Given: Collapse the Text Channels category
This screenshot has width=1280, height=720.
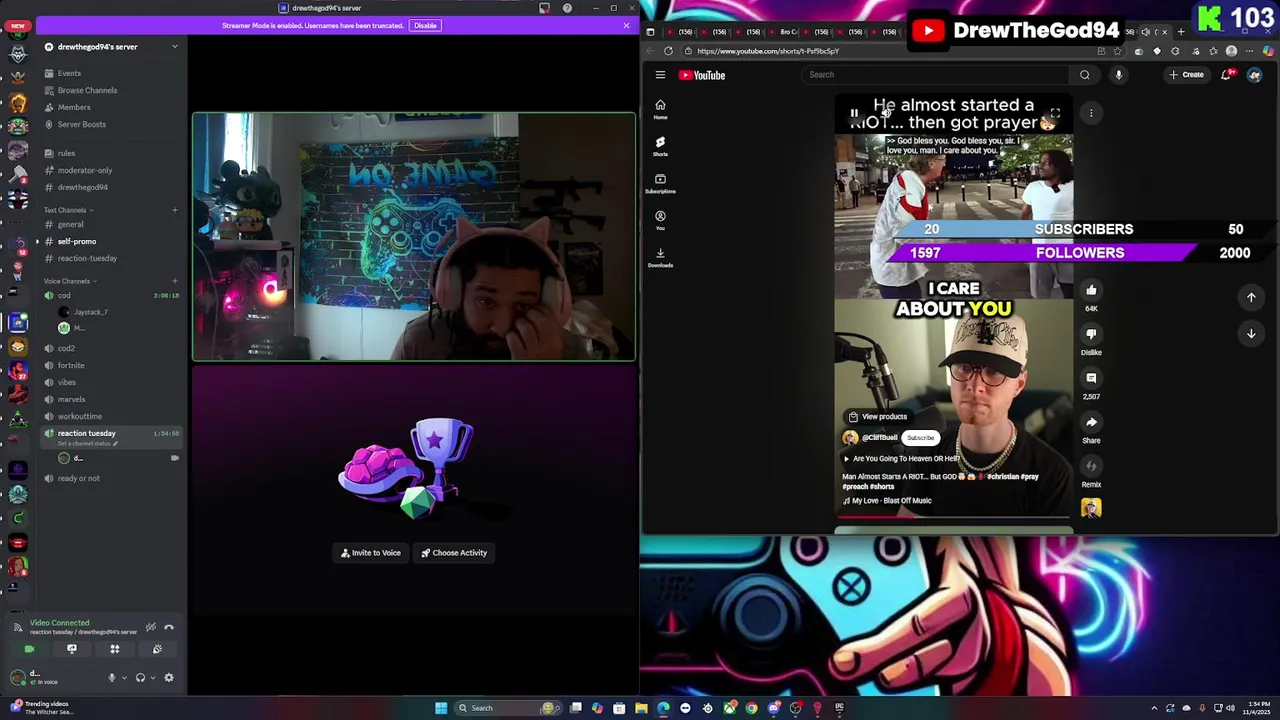Looking at the screenshot, I should [x=68, y=210].
